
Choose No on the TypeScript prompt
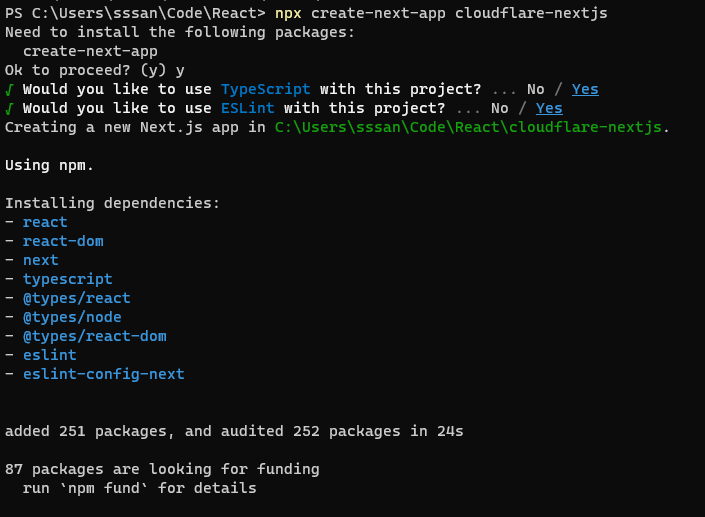coord(535,89)
